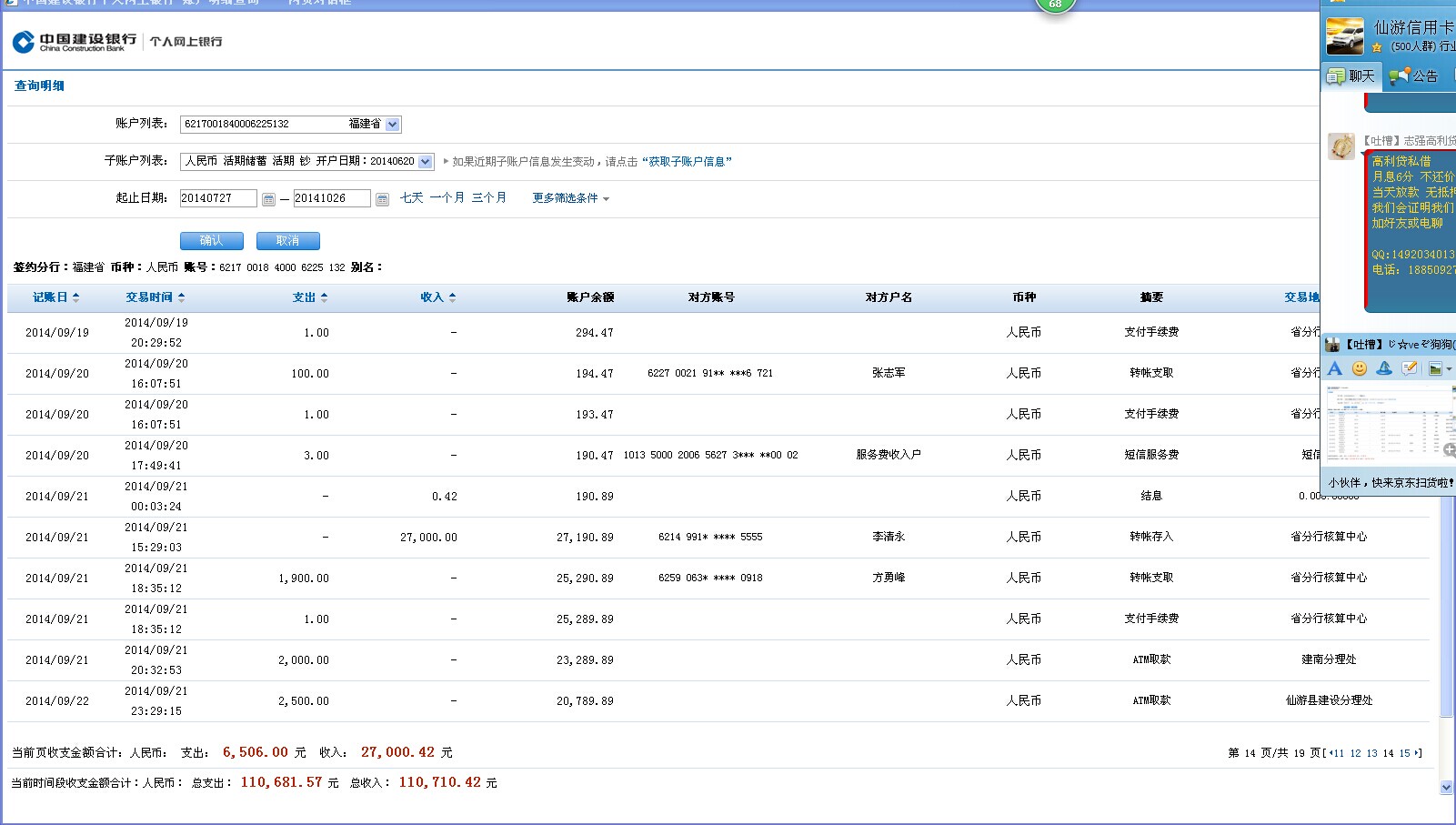The width and height of the screenshot is (1456, 825).
Task: Expand the 子账户列表 sub-account dropdown
Action: tap(425, 162)
